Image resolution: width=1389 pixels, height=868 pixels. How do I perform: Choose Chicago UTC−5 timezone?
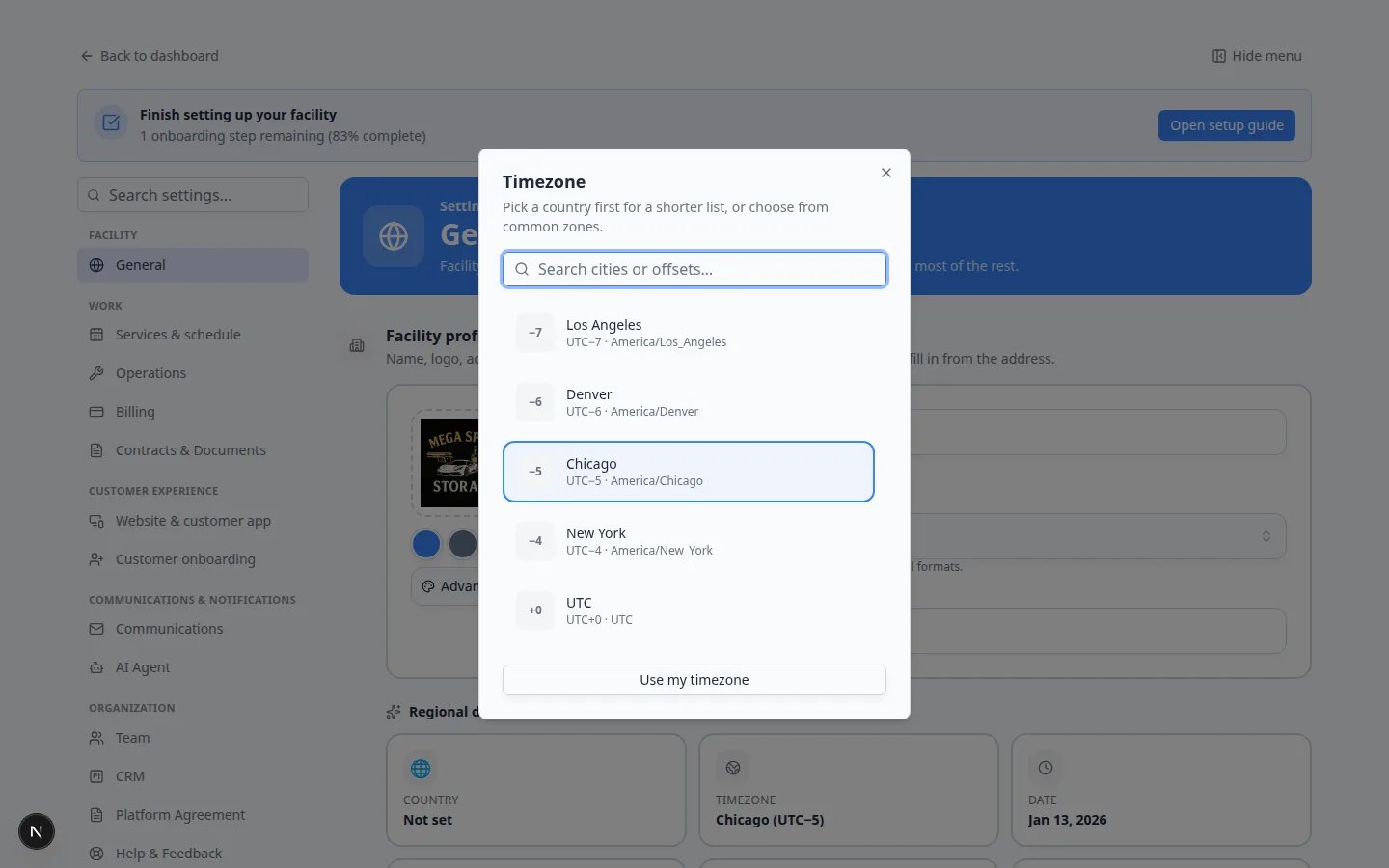[x=689, y=472]
